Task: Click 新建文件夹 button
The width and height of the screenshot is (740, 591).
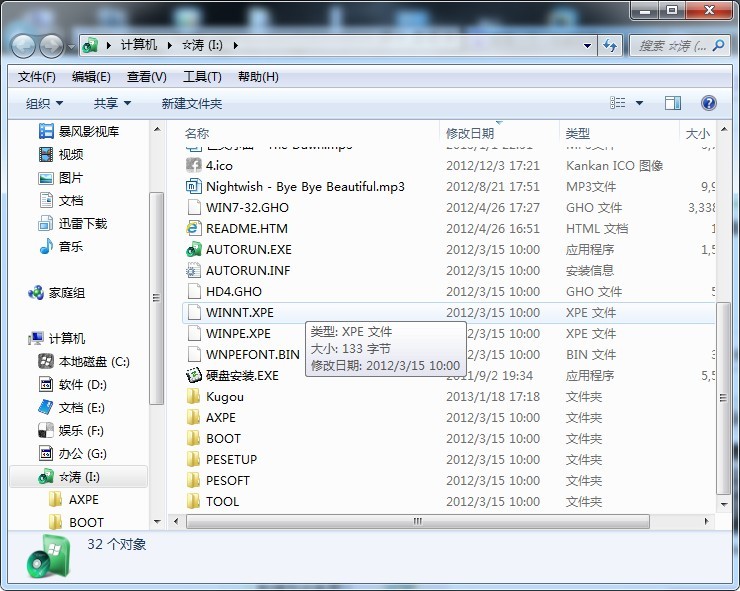Action: (x=192, y=103)
